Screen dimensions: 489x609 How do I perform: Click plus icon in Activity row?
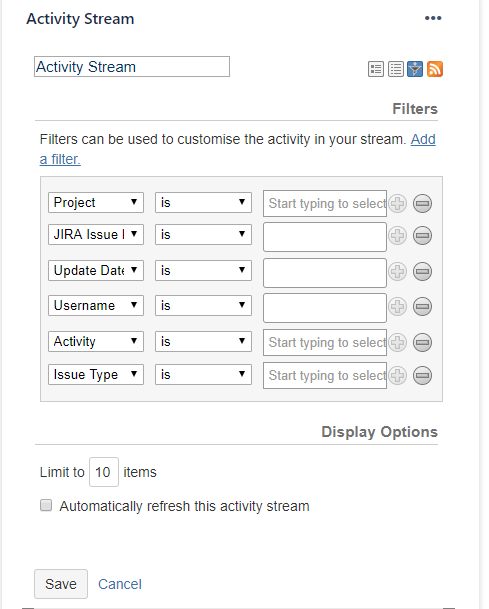tap(397, 343)
